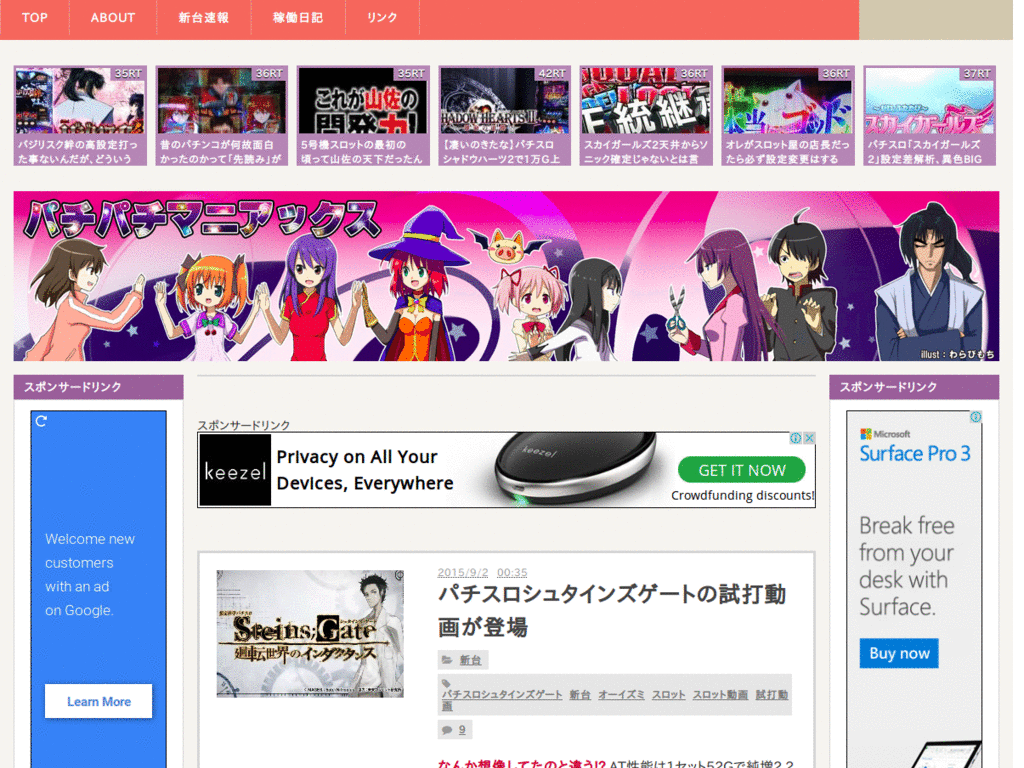
Task: Open the スロット tag link
Action: tap(669, 694)
